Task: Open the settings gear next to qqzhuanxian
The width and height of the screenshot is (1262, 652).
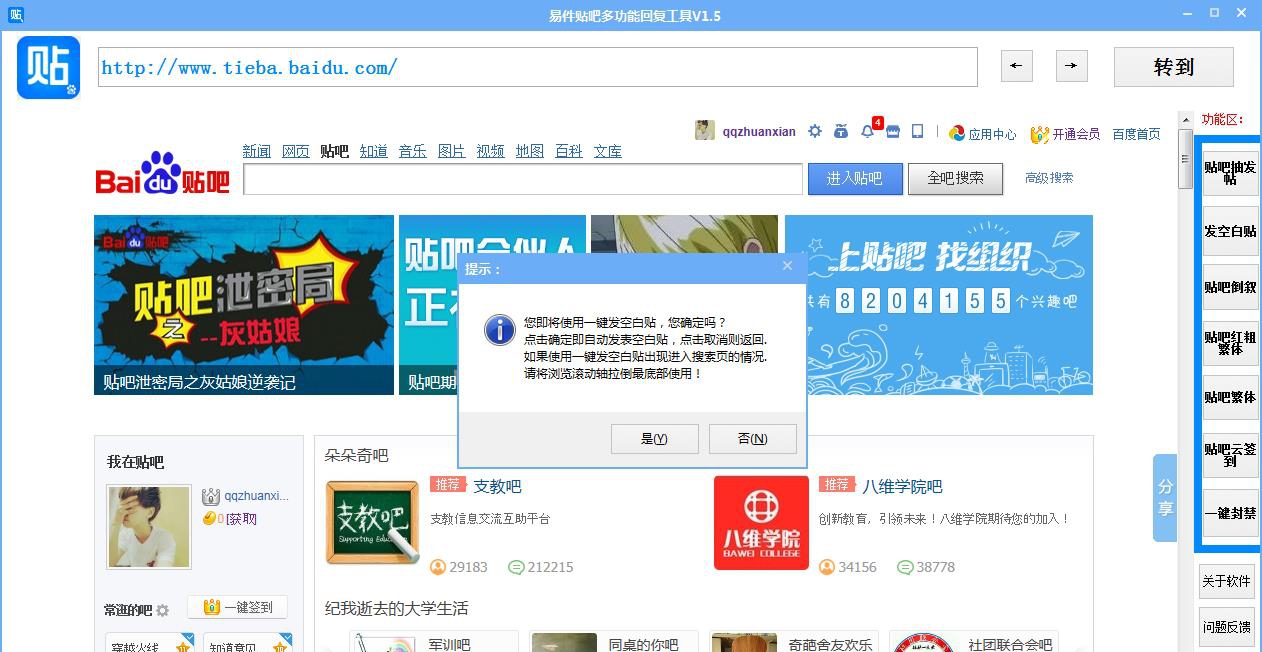Action: (x=815, y=131)
